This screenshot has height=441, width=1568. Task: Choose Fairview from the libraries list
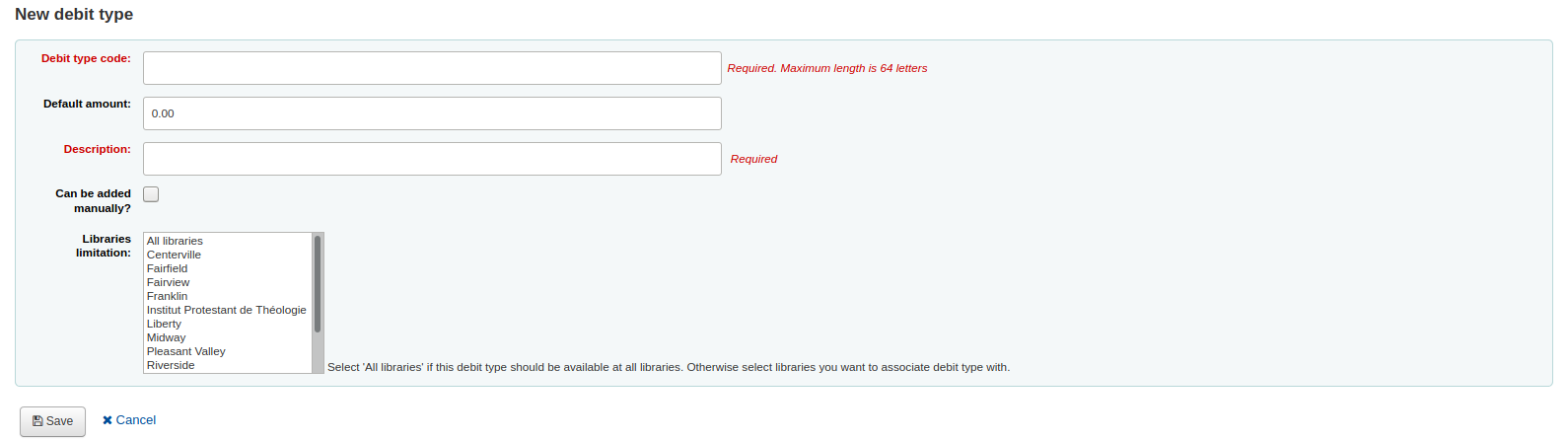click(169, 282)
